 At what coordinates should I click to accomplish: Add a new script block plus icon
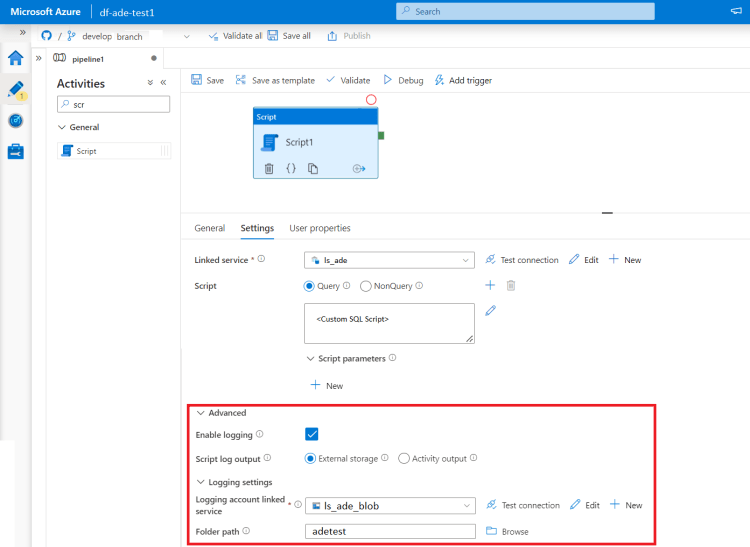click(490, 285)
